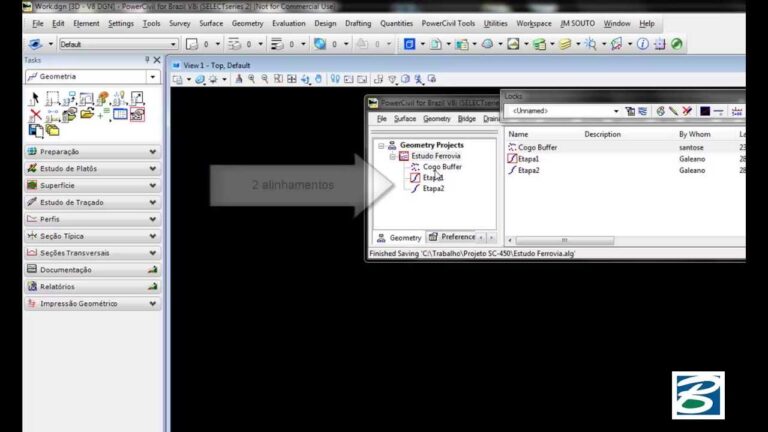Image resolution: width=768 pixels, height=432 pixels.
Task: Sort by the Name column header
Action: (x=518, y=134)
